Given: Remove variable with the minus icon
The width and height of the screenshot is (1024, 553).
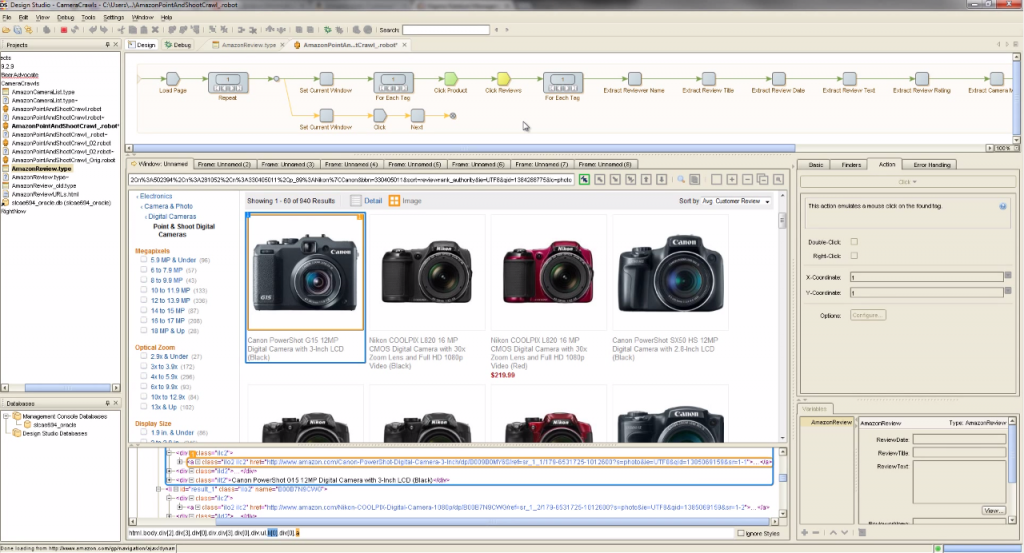Looking at the screenshot, I should (816, 533).
